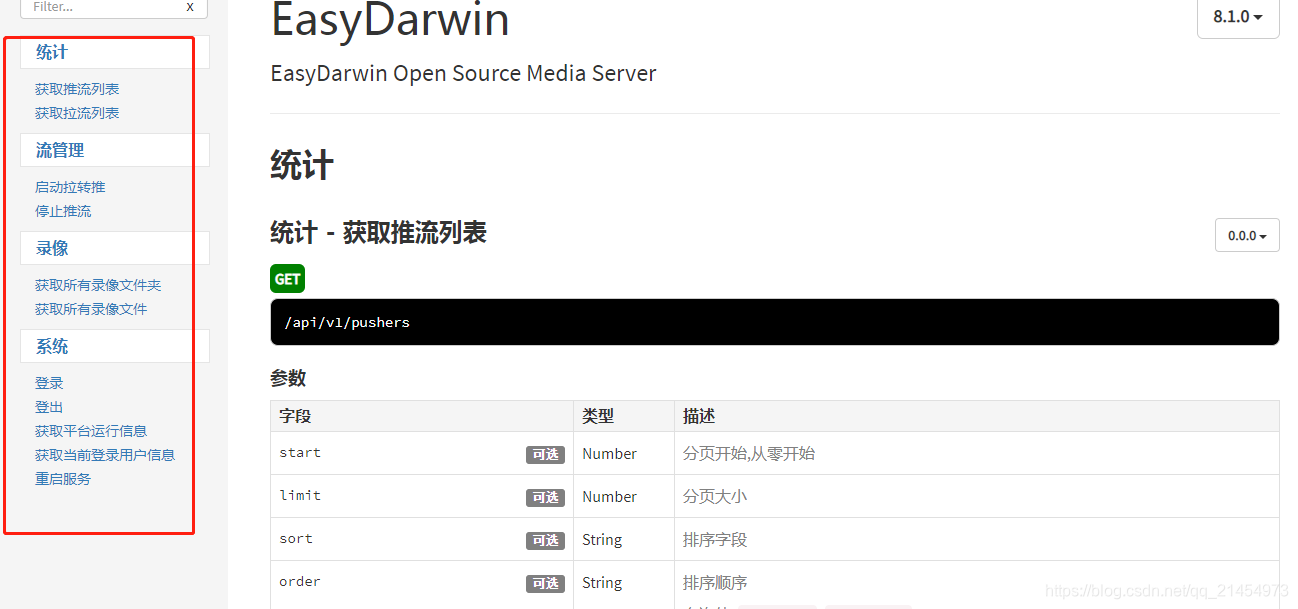Screen dimensions: 1298x609
Task: Click the /api/v1/pushers endpoint text
Action: pyautogui.click(x=347, y=322)
